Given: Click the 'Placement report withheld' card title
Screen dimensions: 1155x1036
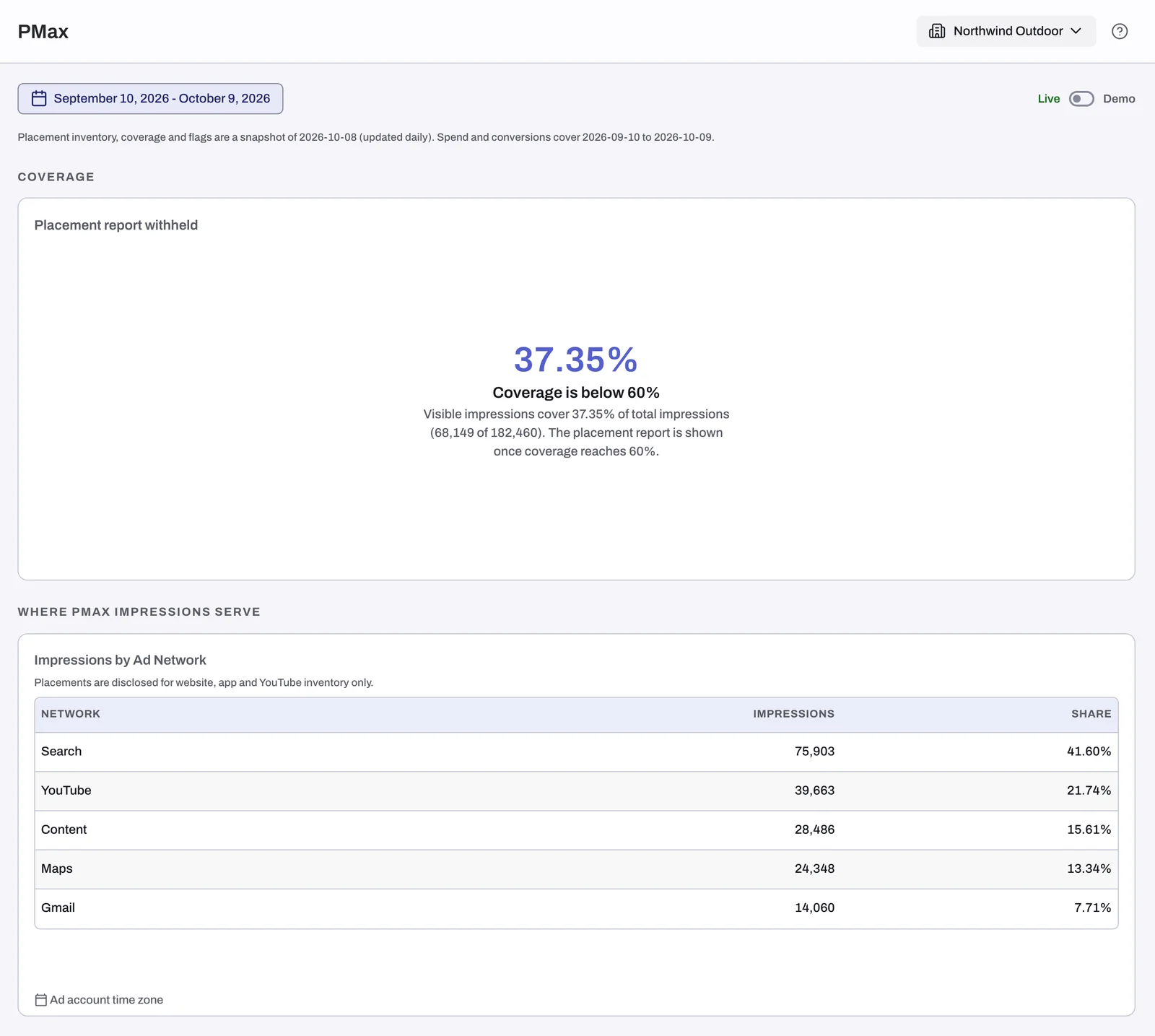Looking at the screenshot, I should pyautogui.click(x=116, y=225).
